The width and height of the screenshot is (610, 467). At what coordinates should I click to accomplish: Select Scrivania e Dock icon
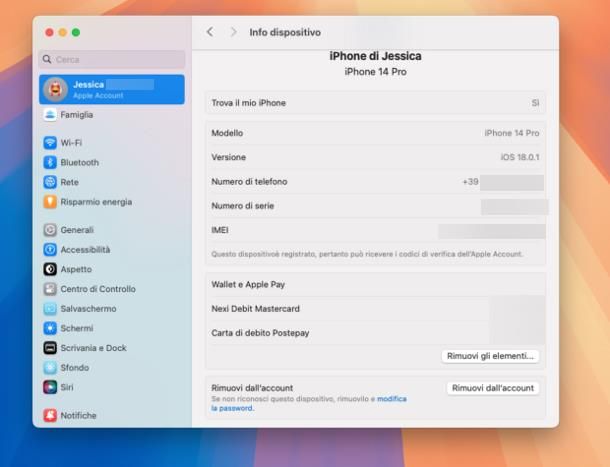pos(50,348)
